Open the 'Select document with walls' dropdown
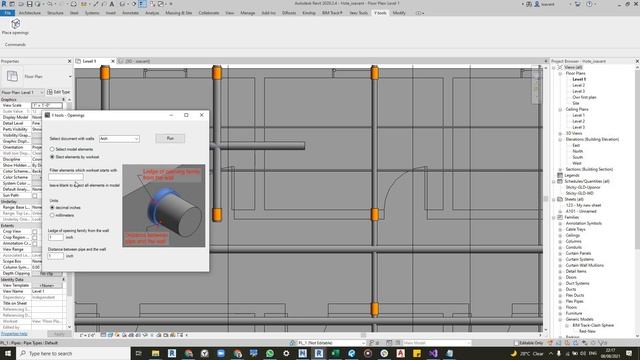 [119, 139]
